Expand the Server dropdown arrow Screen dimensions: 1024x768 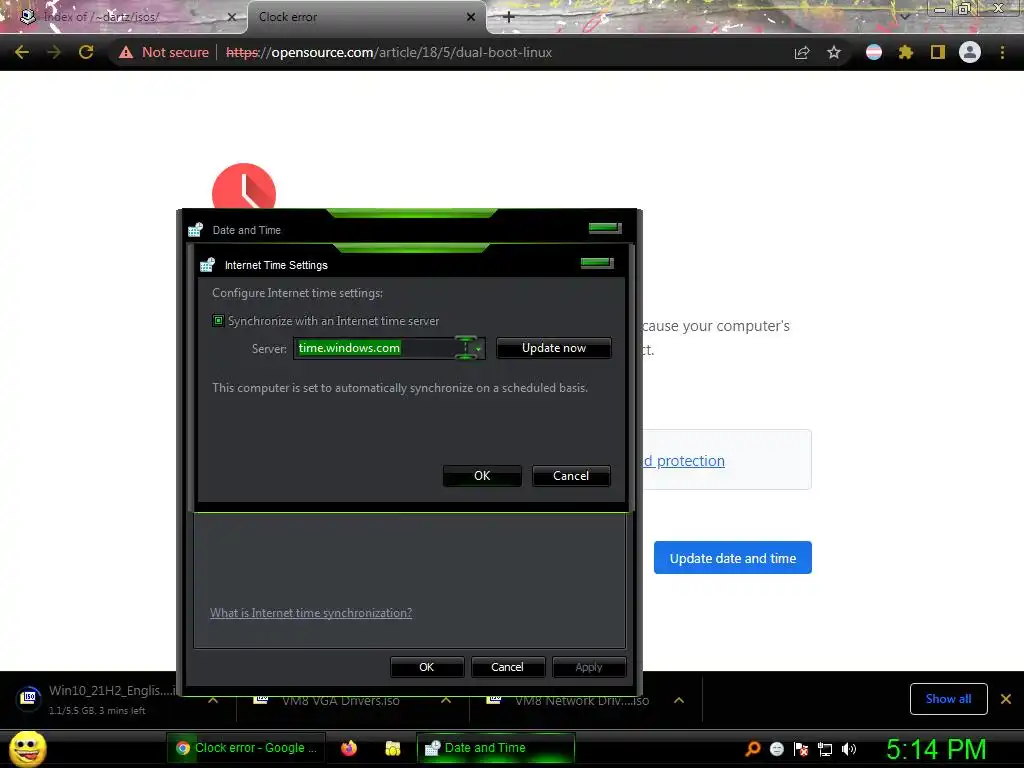point(478,349)
